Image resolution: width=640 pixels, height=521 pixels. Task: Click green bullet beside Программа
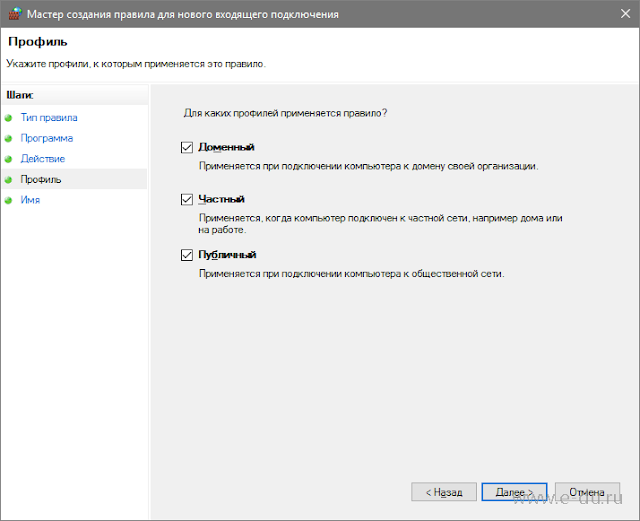coord(10,138)
